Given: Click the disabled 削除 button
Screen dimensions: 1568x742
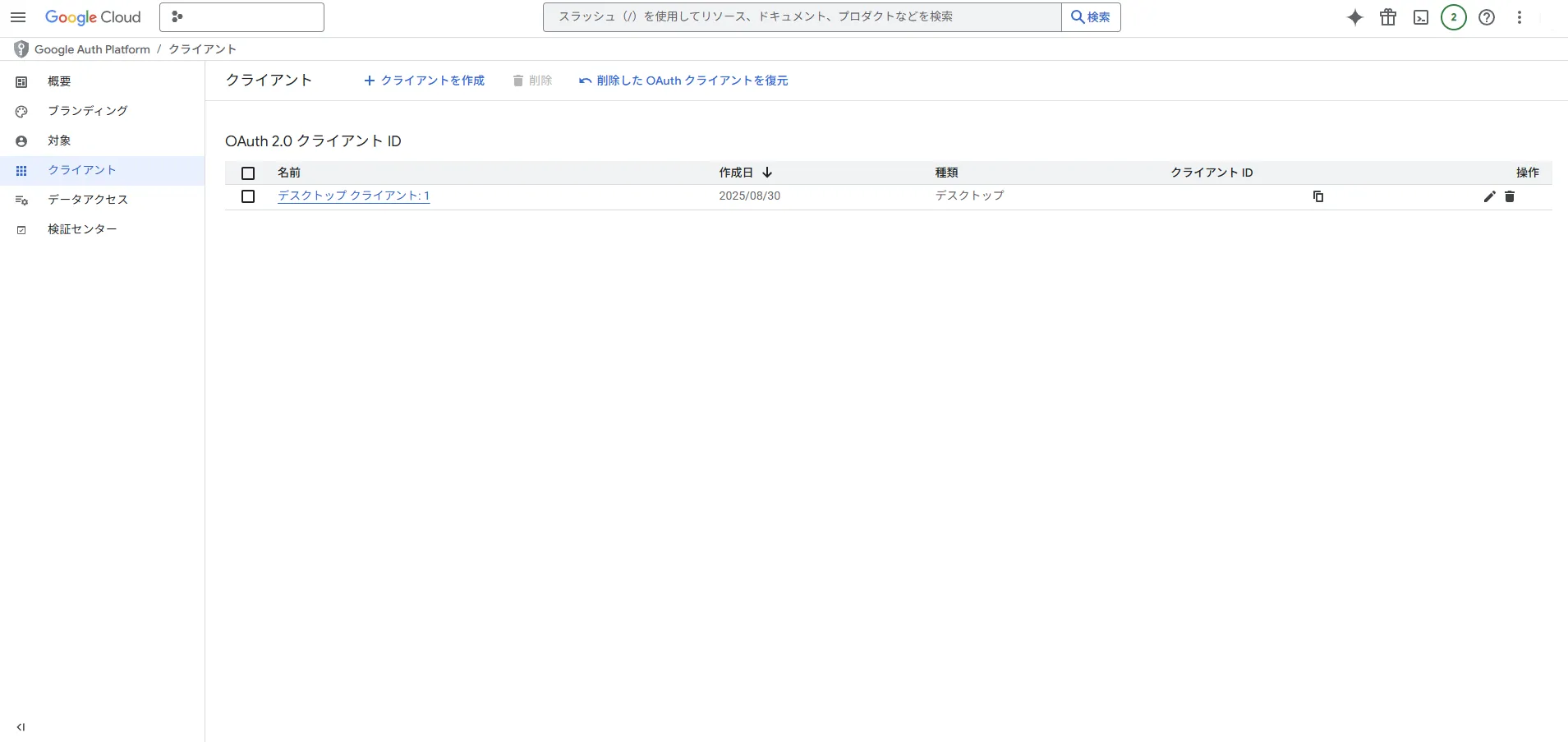Looking at the screenshot, I should click(x=532, y=81).
